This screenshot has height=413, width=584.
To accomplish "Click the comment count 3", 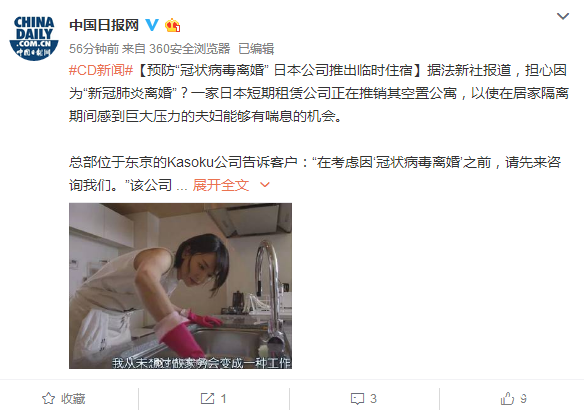I will 374,399.
